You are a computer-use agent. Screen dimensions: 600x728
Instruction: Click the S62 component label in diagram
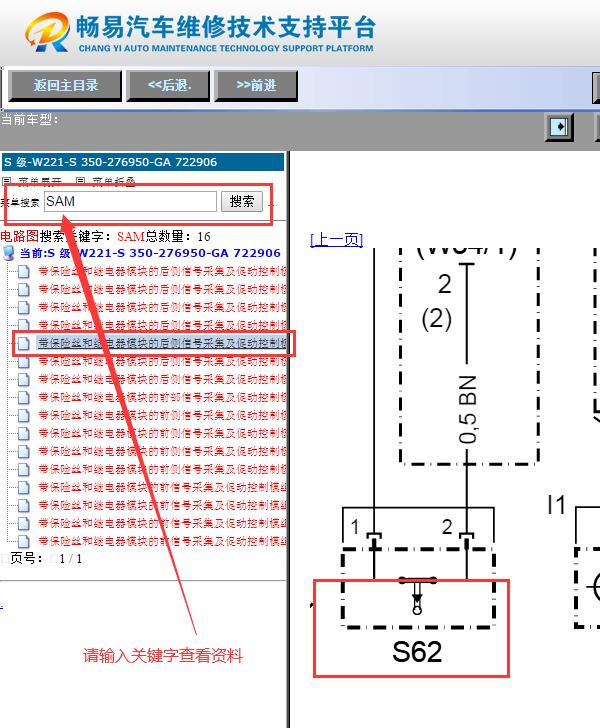pos(417,652)
